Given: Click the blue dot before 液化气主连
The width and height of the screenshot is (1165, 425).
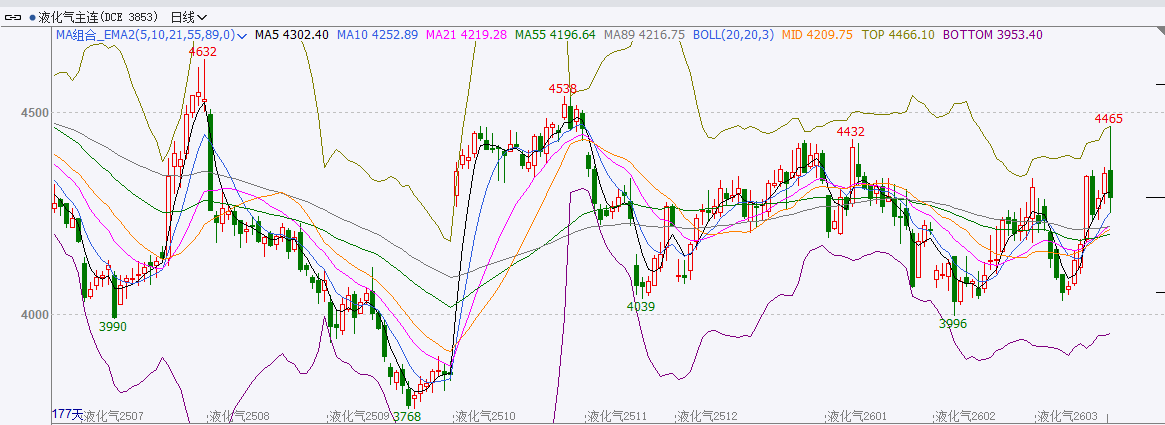Looking at the screenshot, I should point(32,17).
